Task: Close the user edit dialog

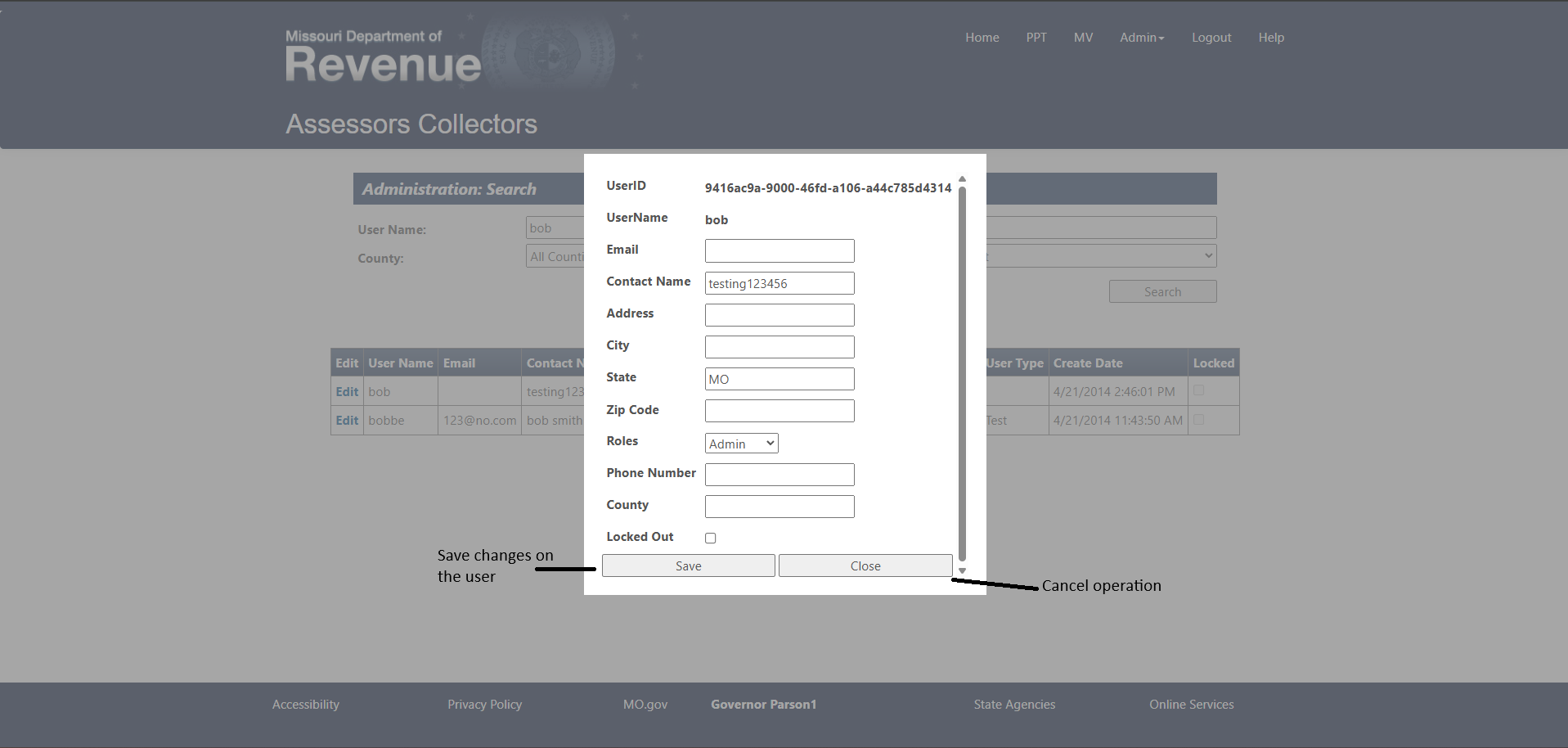Action: [865, 566]
